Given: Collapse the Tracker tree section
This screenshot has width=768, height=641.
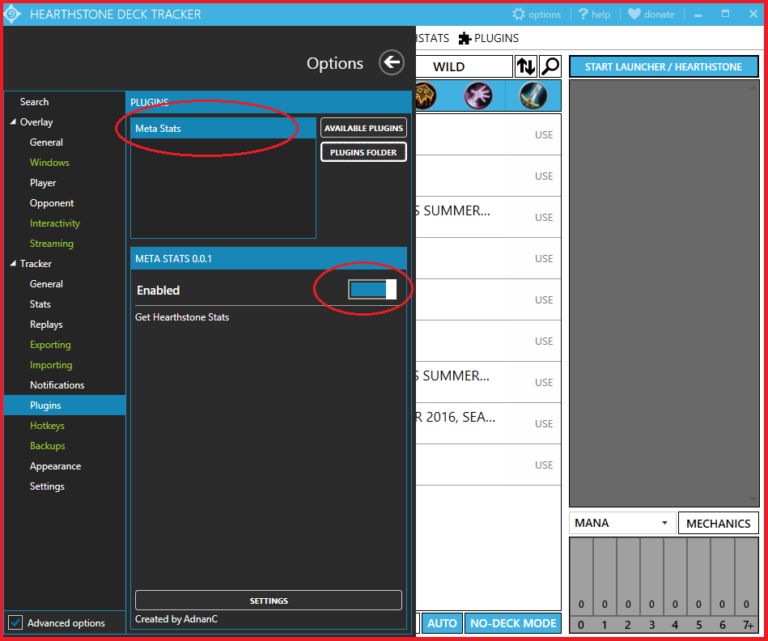Looking at the screenshot, I should point(13,263).
